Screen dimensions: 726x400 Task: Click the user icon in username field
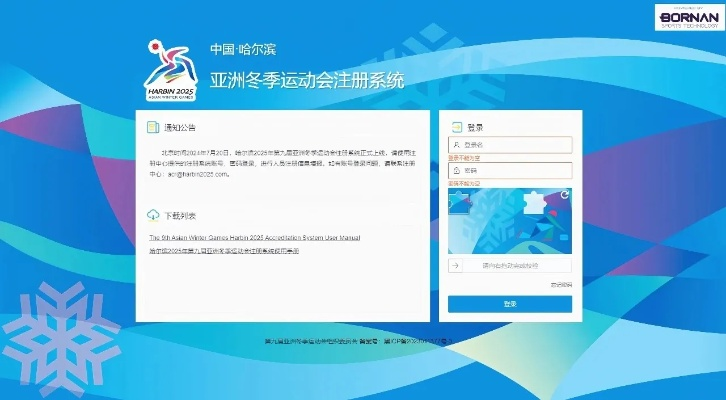pyautogui.click(x=457, y=145)
